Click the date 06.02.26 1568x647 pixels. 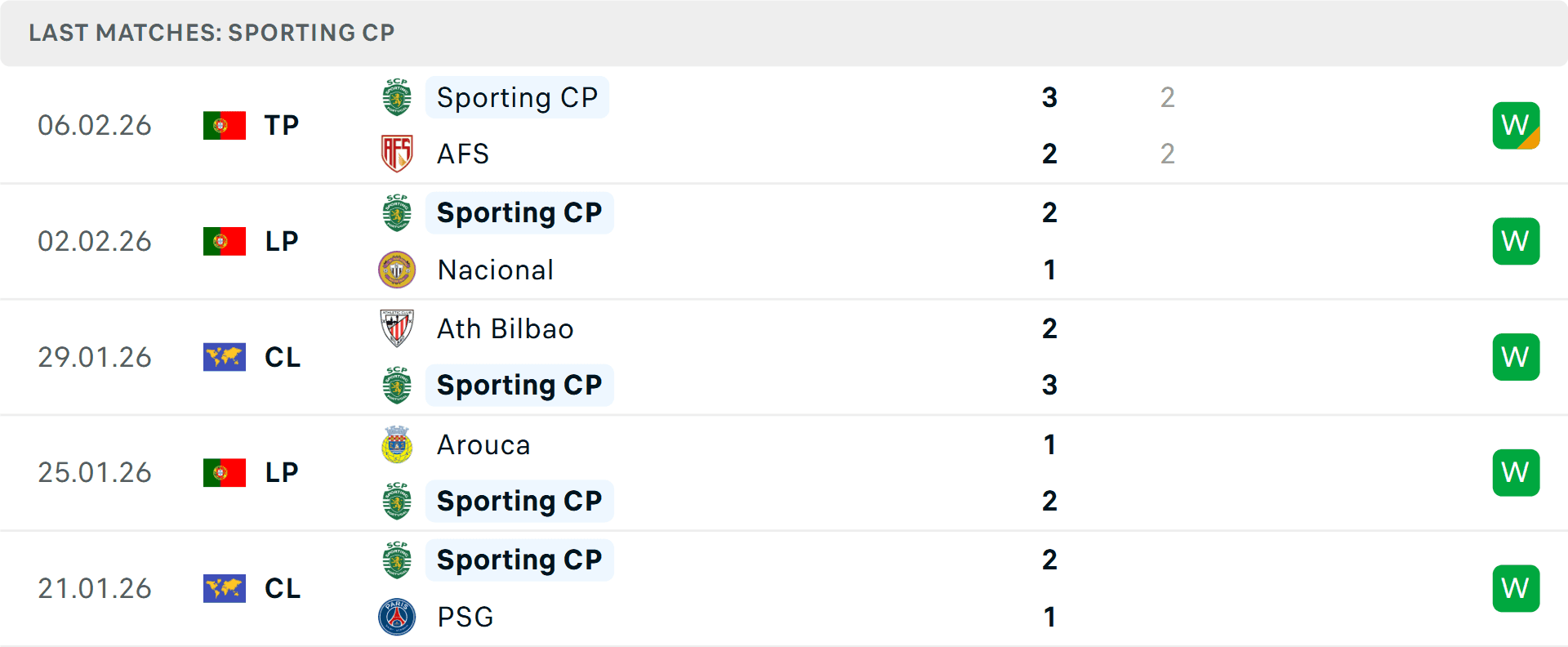[95, 125]
